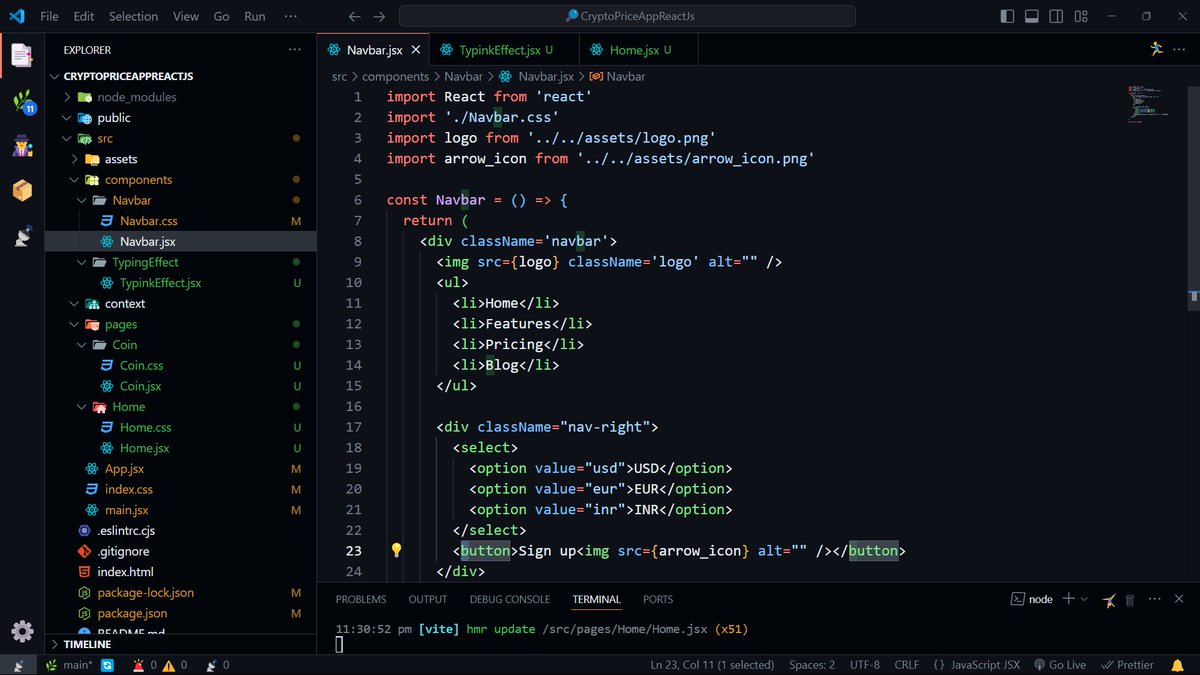This screenshot has width=1200, height=675.
Task: Toggle bottom panel layout
Action: click(1031, 16)
